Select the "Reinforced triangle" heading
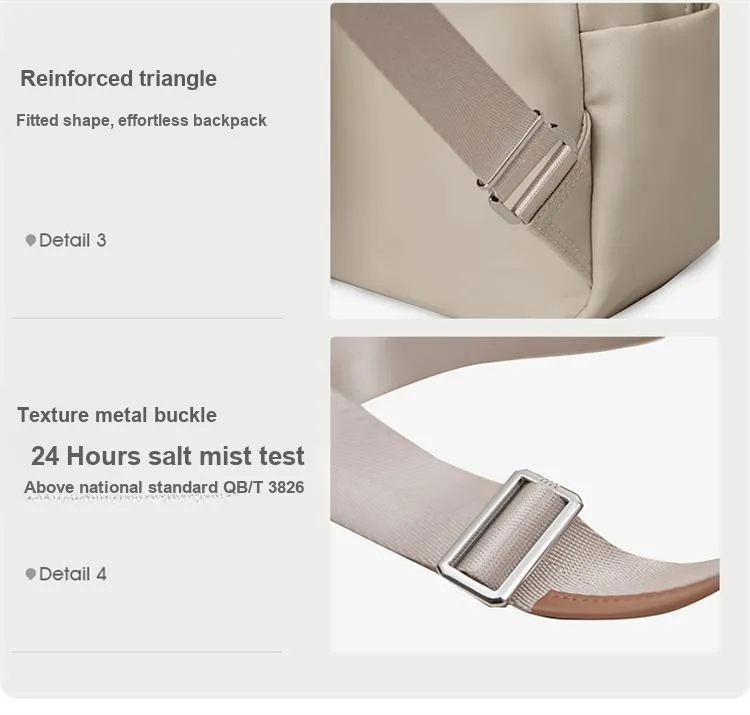The height and width of the screenshot is (715, 750). coord(118,78)
